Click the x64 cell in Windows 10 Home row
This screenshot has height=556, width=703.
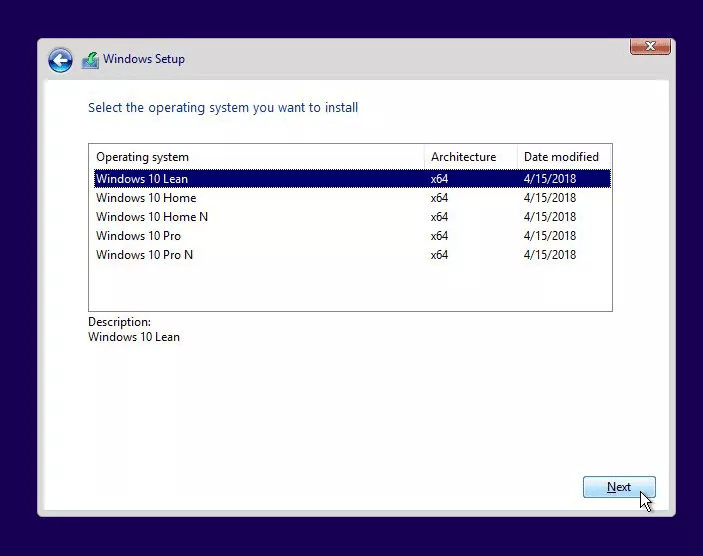point(439,198)
